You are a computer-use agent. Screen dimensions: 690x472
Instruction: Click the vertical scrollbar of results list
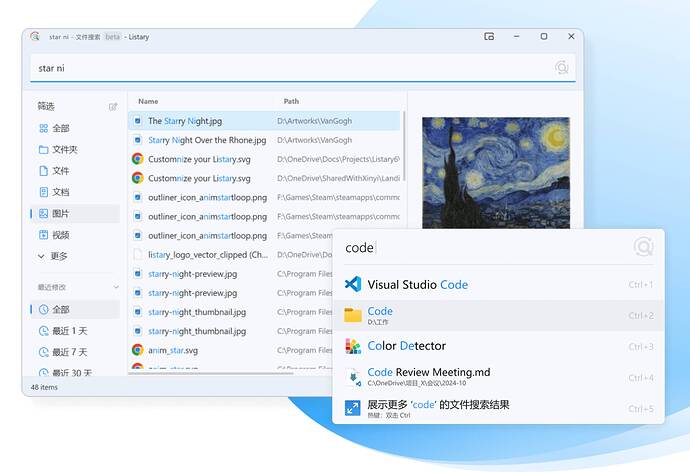tap(404, 147)
